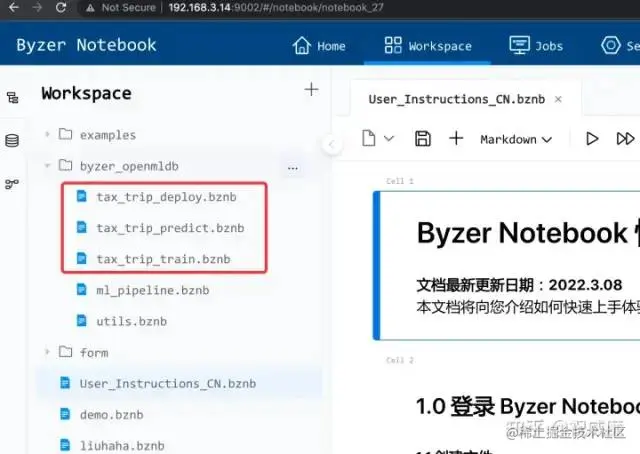640x454 pixels.
Task: Click the Byzer Notebook logo text
Action: point(86,45)
